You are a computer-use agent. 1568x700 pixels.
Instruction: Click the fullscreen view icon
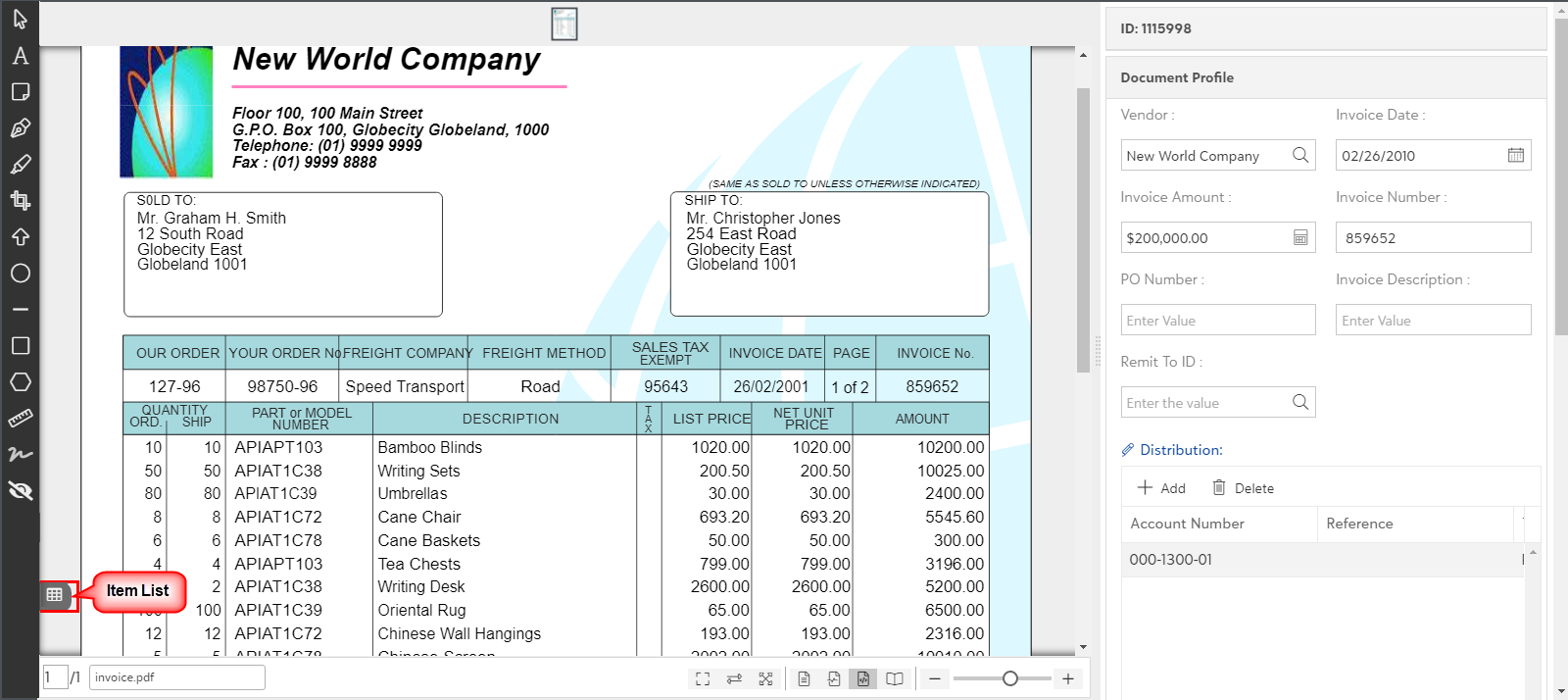point(703,678)
